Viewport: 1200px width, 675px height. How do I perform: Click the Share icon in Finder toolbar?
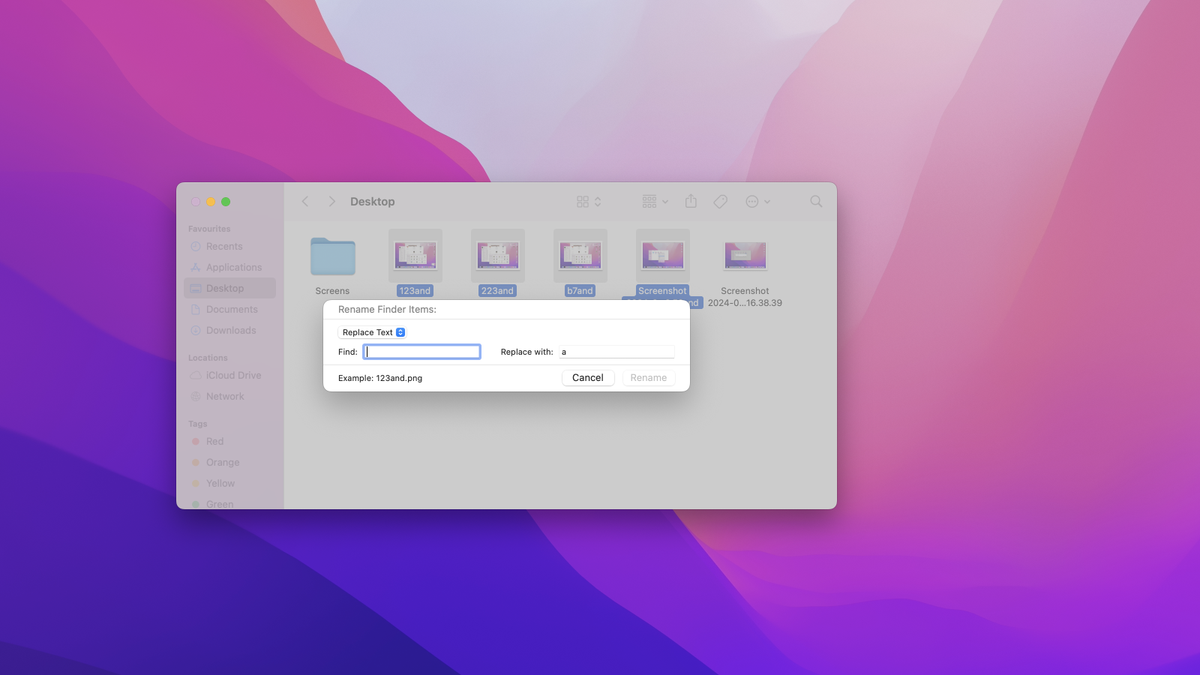(691, 202)
